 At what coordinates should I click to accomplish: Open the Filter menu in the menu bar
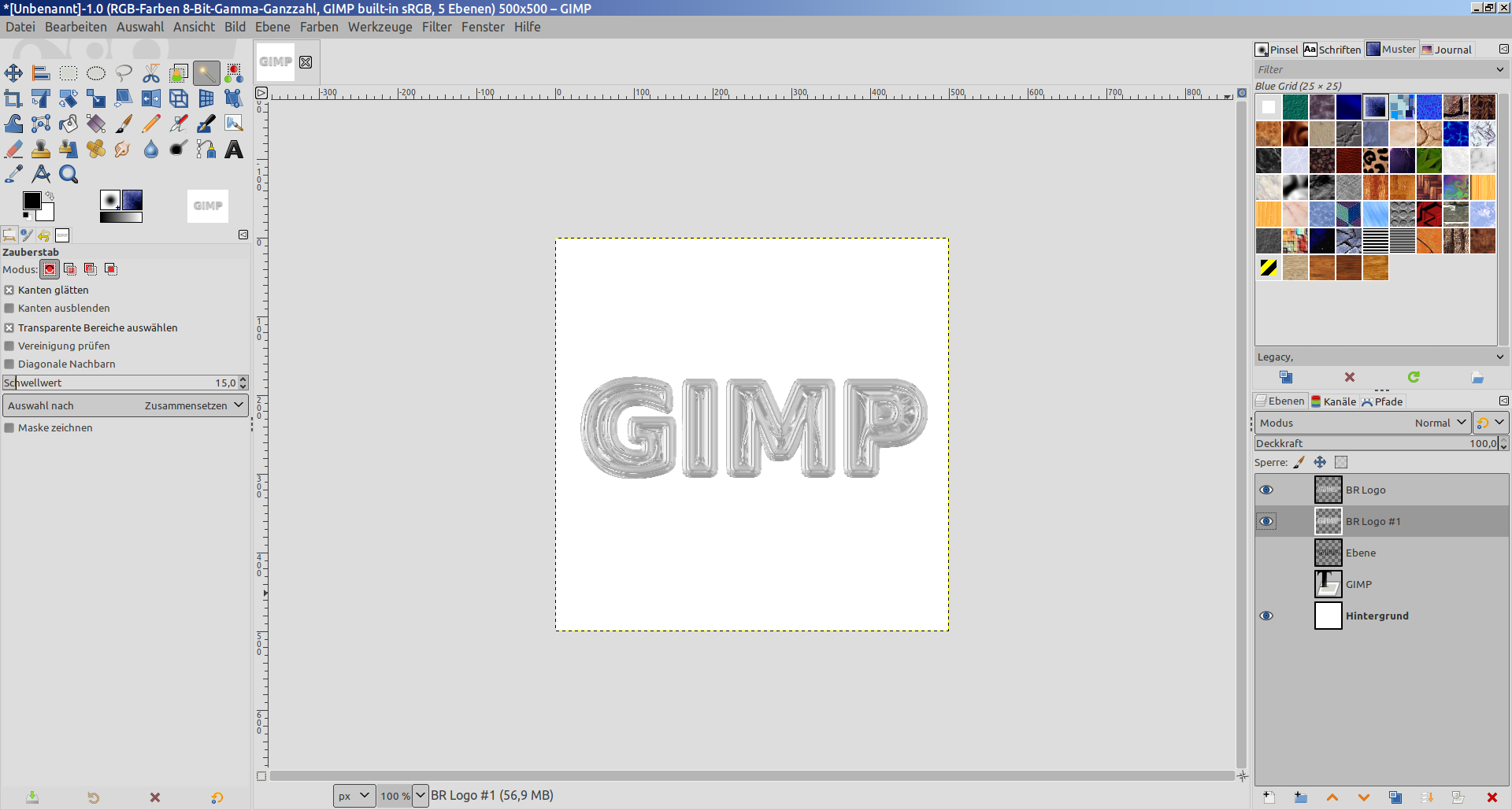437,27
